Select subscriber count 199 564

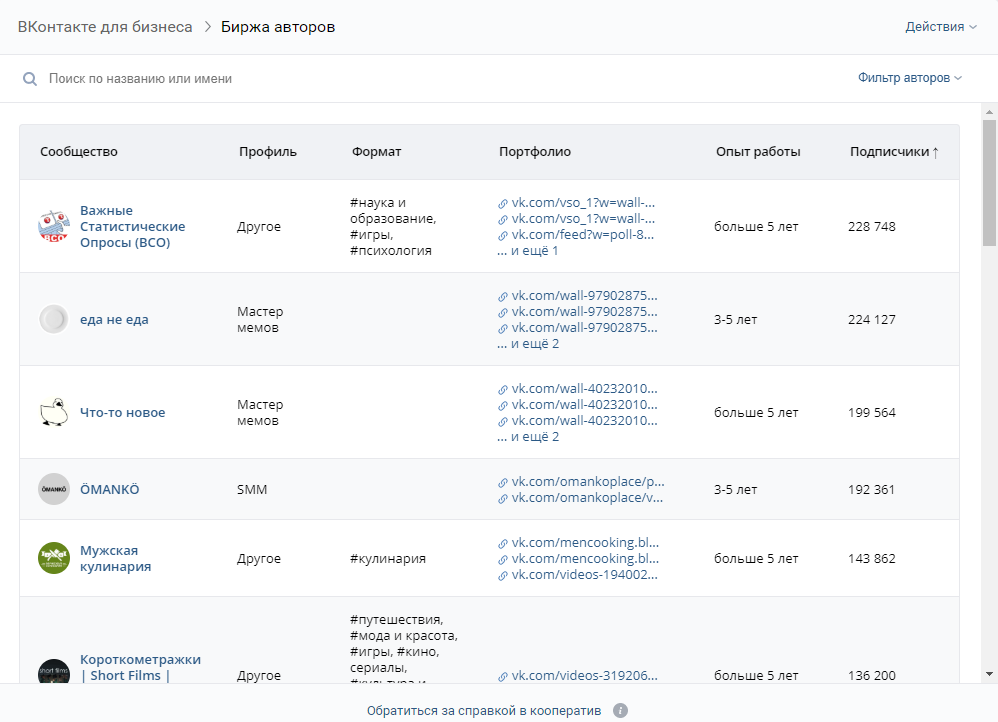(x=872, y=413)
